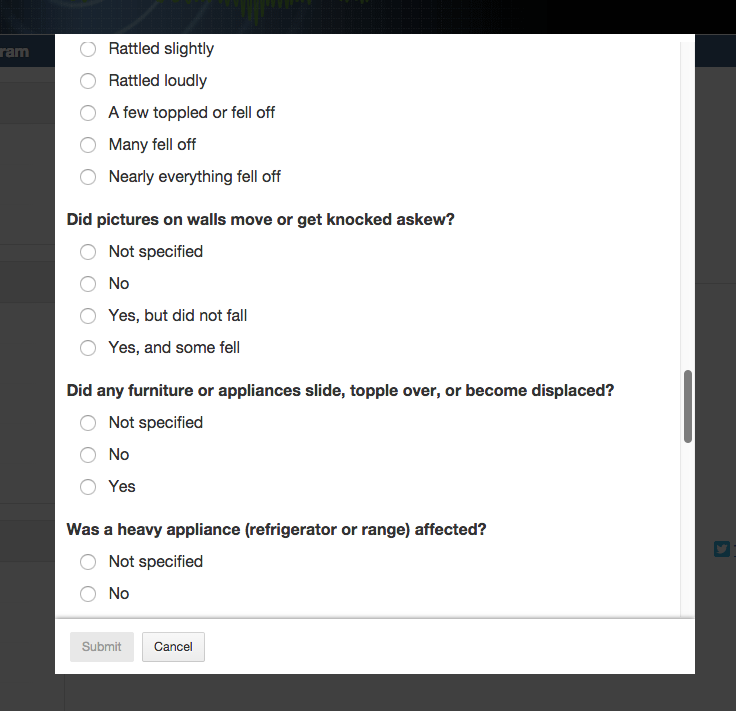Pick the 'Many fell off' option
The height and width of the screenshot is (711, 736).
click(88, 145)
